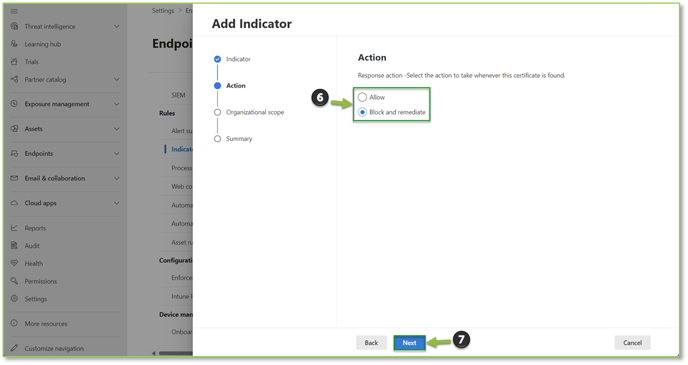
Task: Click the Settings gear icon
Action: [14, 299]
